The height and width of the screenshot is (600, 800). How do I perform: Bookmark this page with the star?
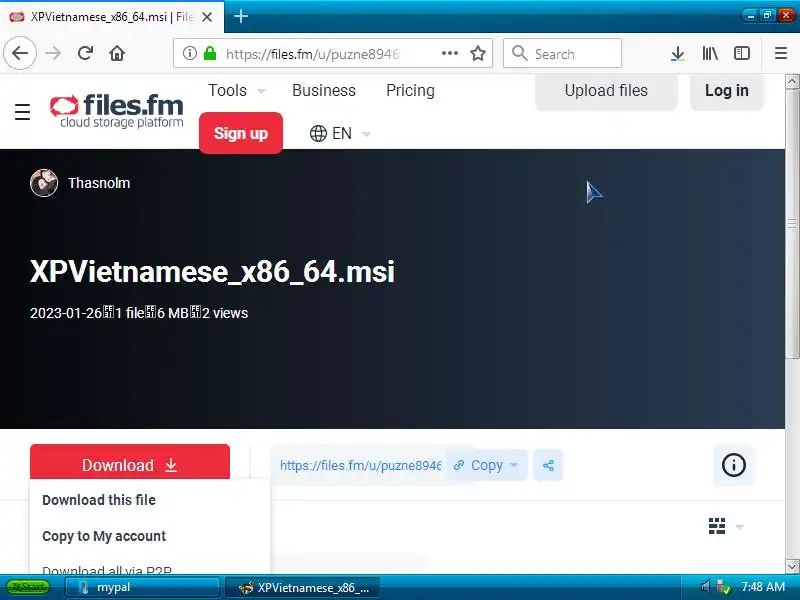coord(478,53)
